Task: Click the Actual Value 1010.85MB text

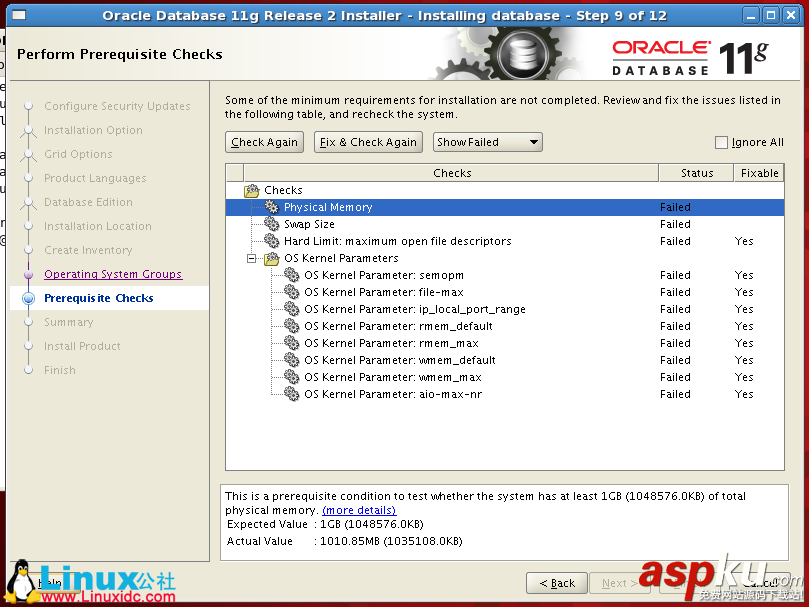Action: 391,541
